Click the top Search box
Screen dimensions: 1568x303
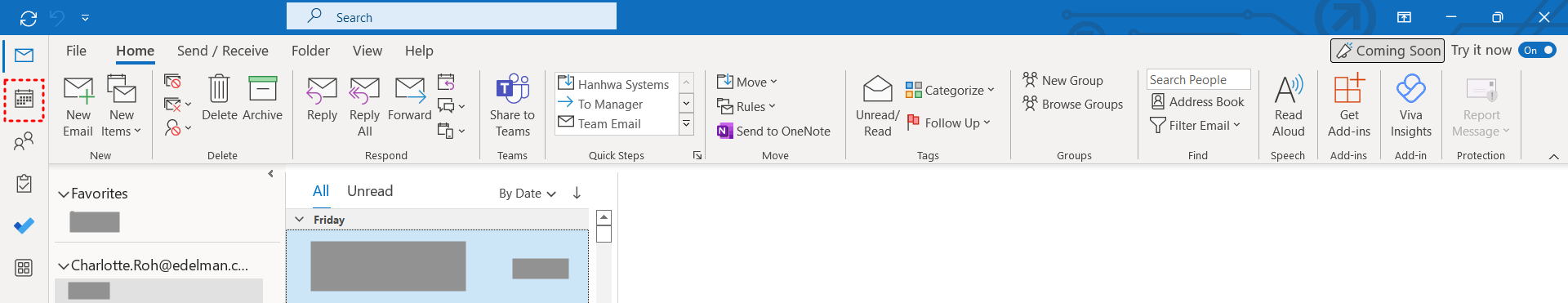pos(452,16)
